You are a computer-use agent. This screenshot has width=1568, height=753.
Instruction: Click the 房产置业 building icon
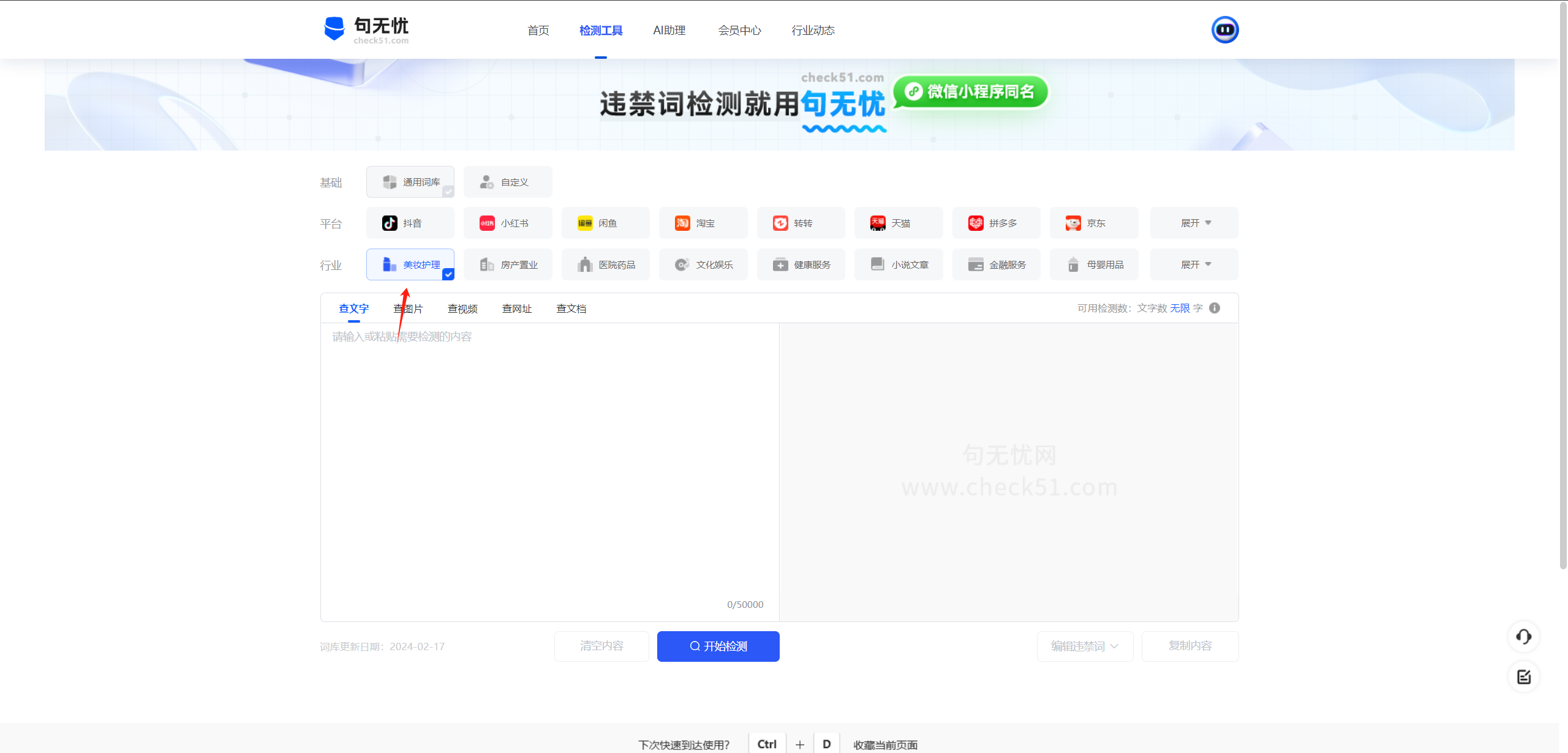tap(487, 264)
